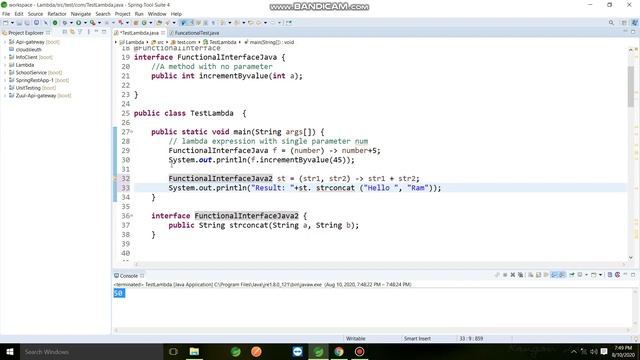Open the File menu
The image size is (640, 360).
(x=6, y=14)
